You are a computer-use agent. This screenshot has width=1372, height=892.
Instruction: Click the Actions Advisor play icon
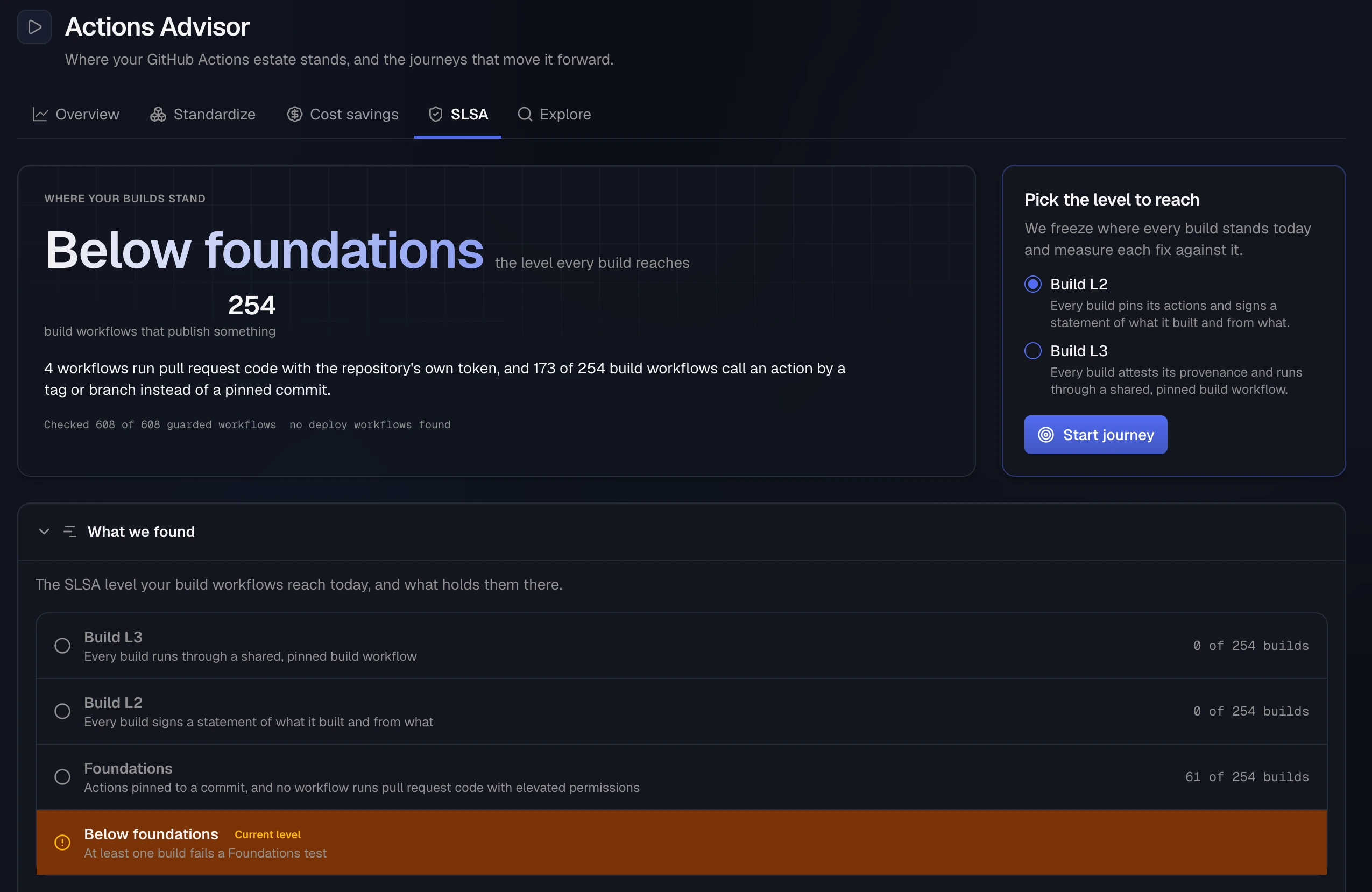[x=34, y=27]
